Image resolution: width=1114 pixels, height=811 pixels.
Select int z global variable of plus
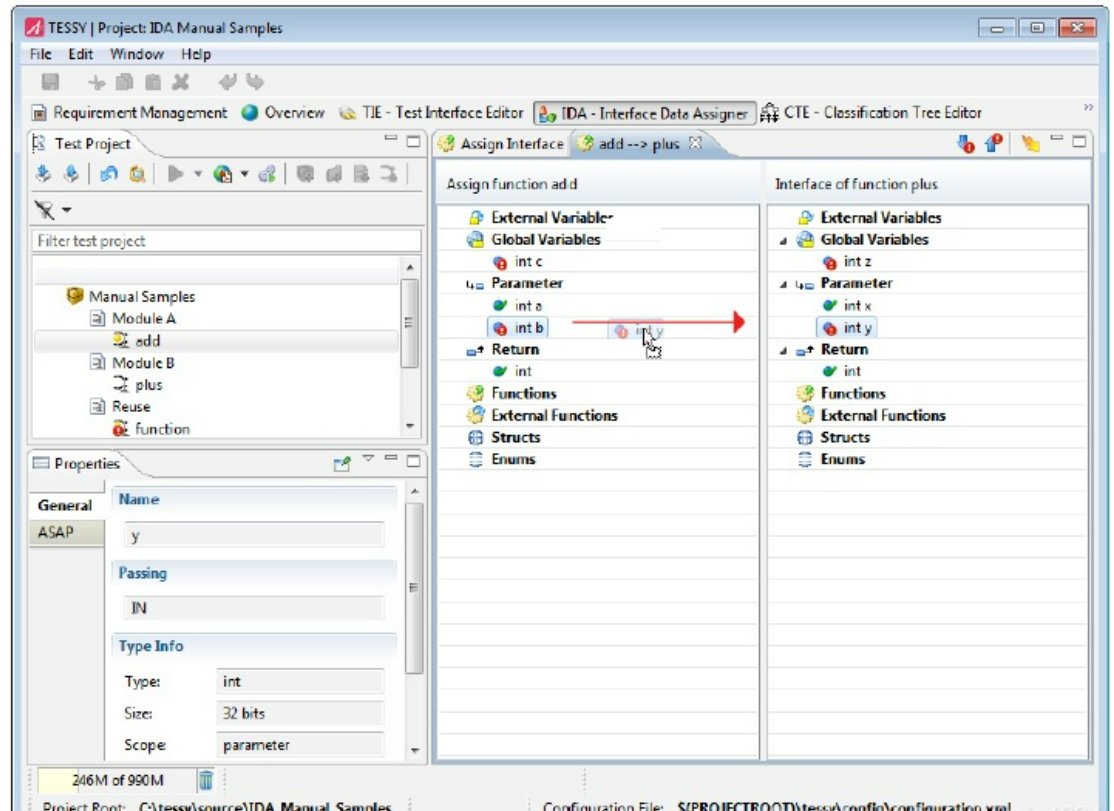click(846, 262)
